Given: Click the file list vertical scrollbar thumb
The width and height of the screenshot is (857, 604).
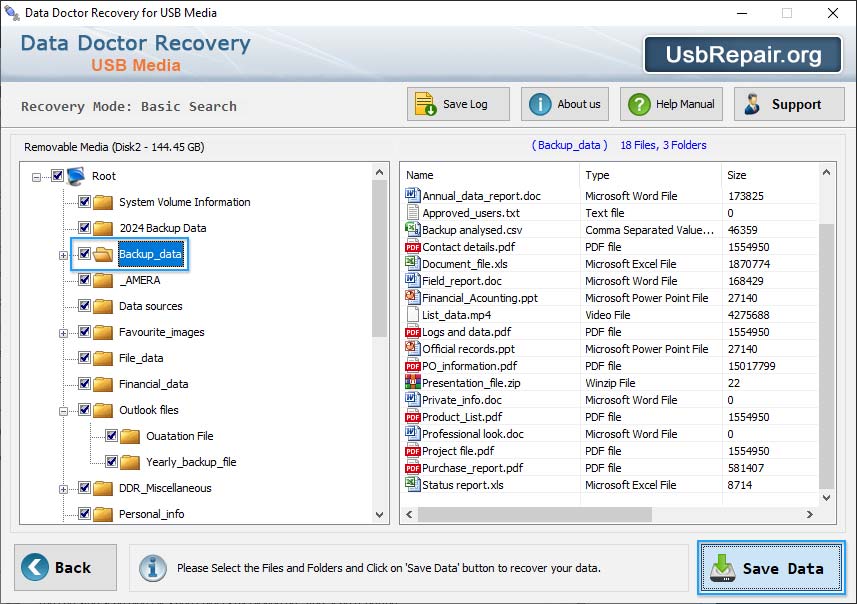Looking at the screenshot, I should click(826, 356).
